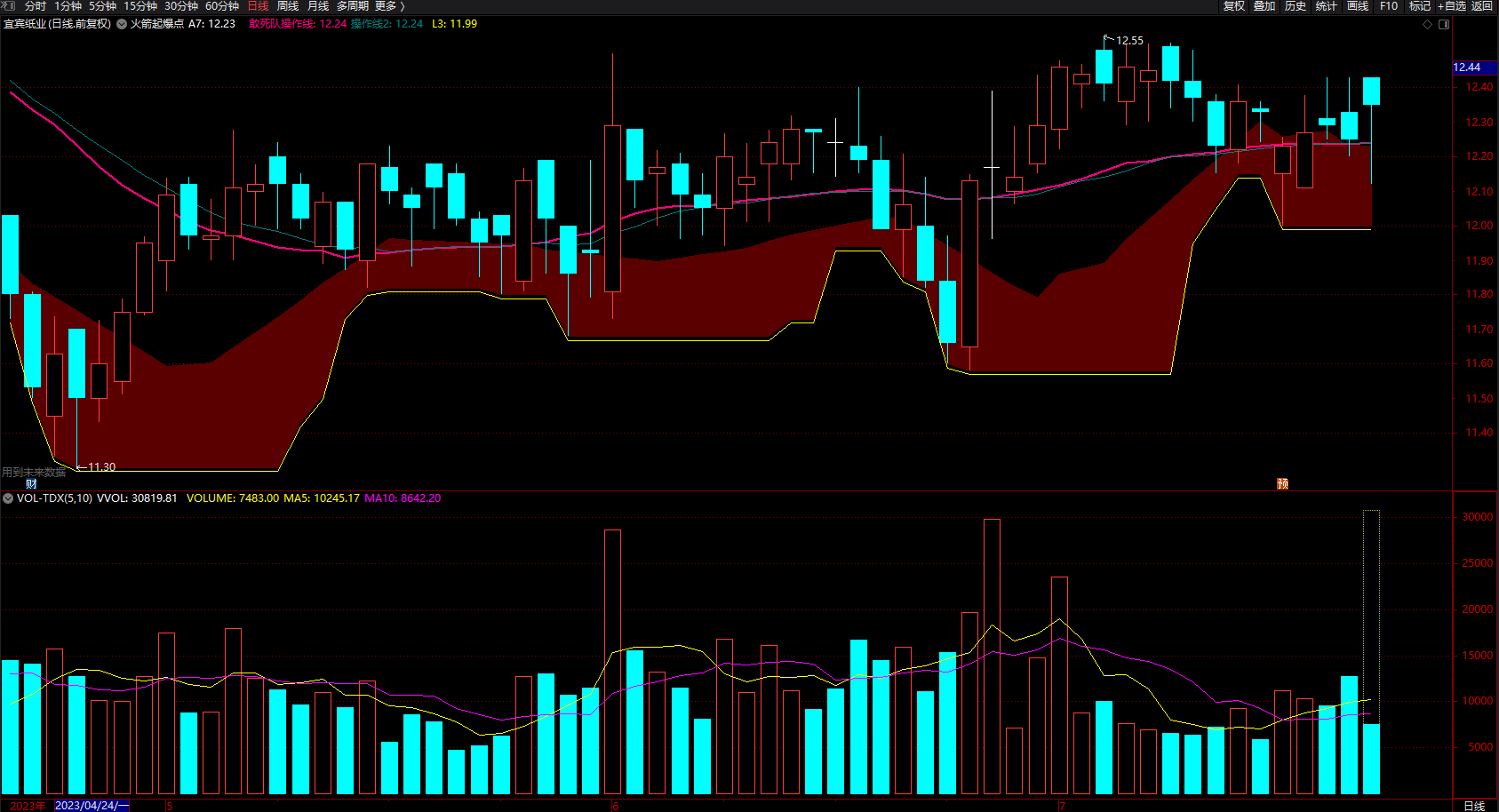Viewport: 1499px width, 812px height.
Task: Open the 多周期 multi-period view
Action: [353, 6]
